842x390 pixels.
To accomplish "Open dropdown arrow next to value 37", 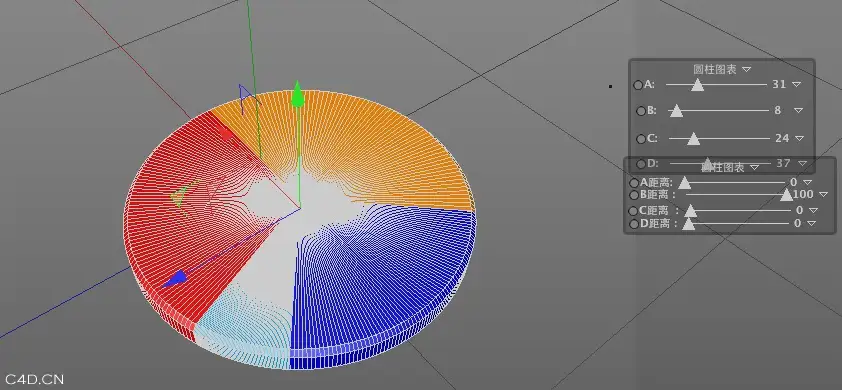I will tap(802, 163).
